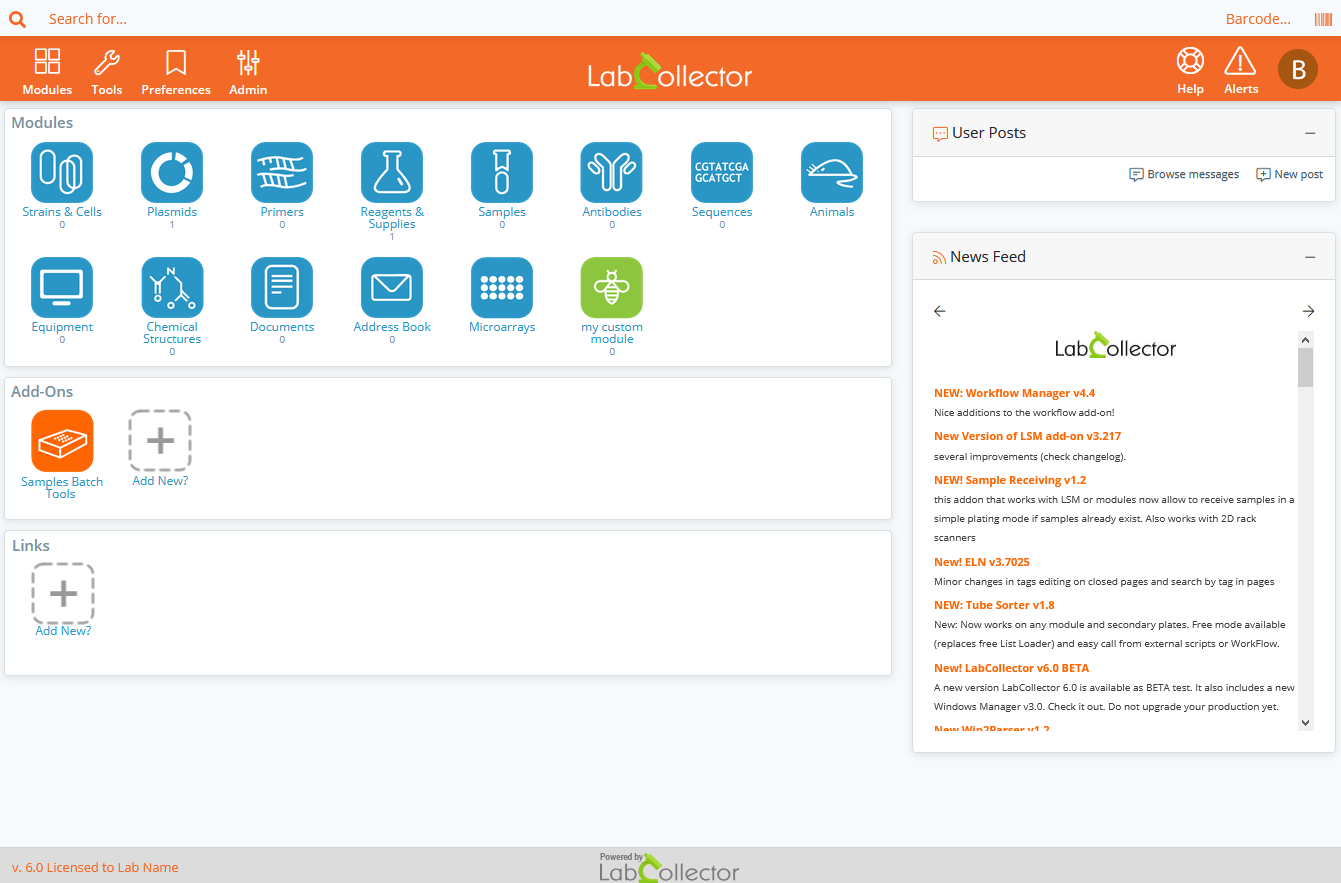Click the magnifier search icon
This screenshot has height=883, width=1341.
tap(17, 19)
